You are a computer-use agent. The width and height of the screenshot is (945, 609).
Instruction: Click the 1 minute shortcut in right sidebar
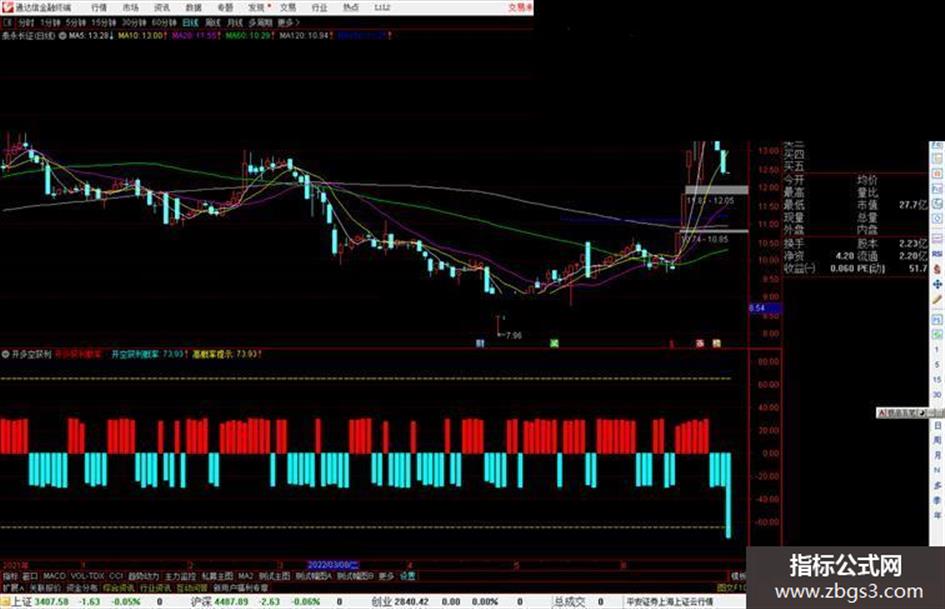coord(937,349)
